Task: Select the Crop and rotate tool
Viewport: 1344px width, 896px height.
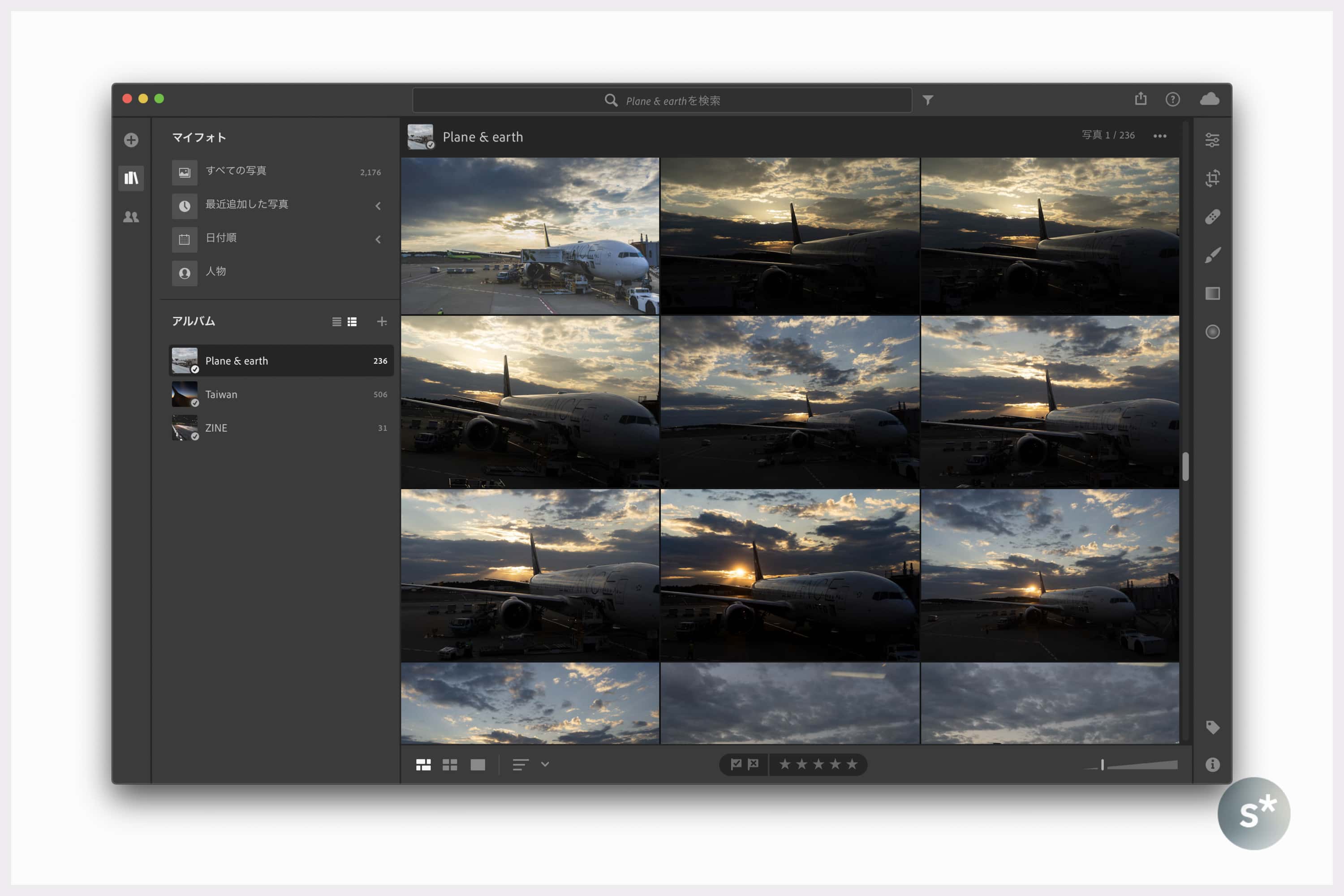Action: 1212,178
